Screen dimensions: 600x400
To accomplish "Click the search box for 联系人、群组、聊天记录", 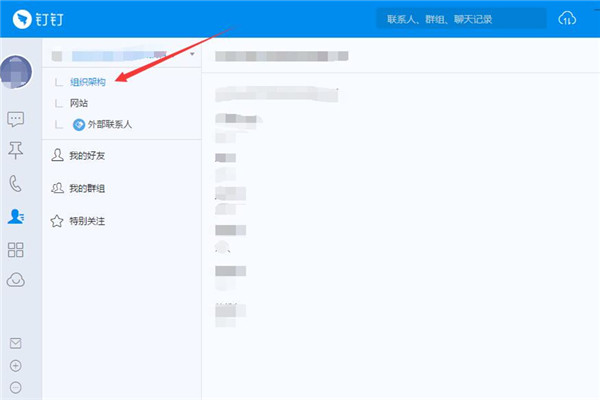I will (x=462, y=19).
